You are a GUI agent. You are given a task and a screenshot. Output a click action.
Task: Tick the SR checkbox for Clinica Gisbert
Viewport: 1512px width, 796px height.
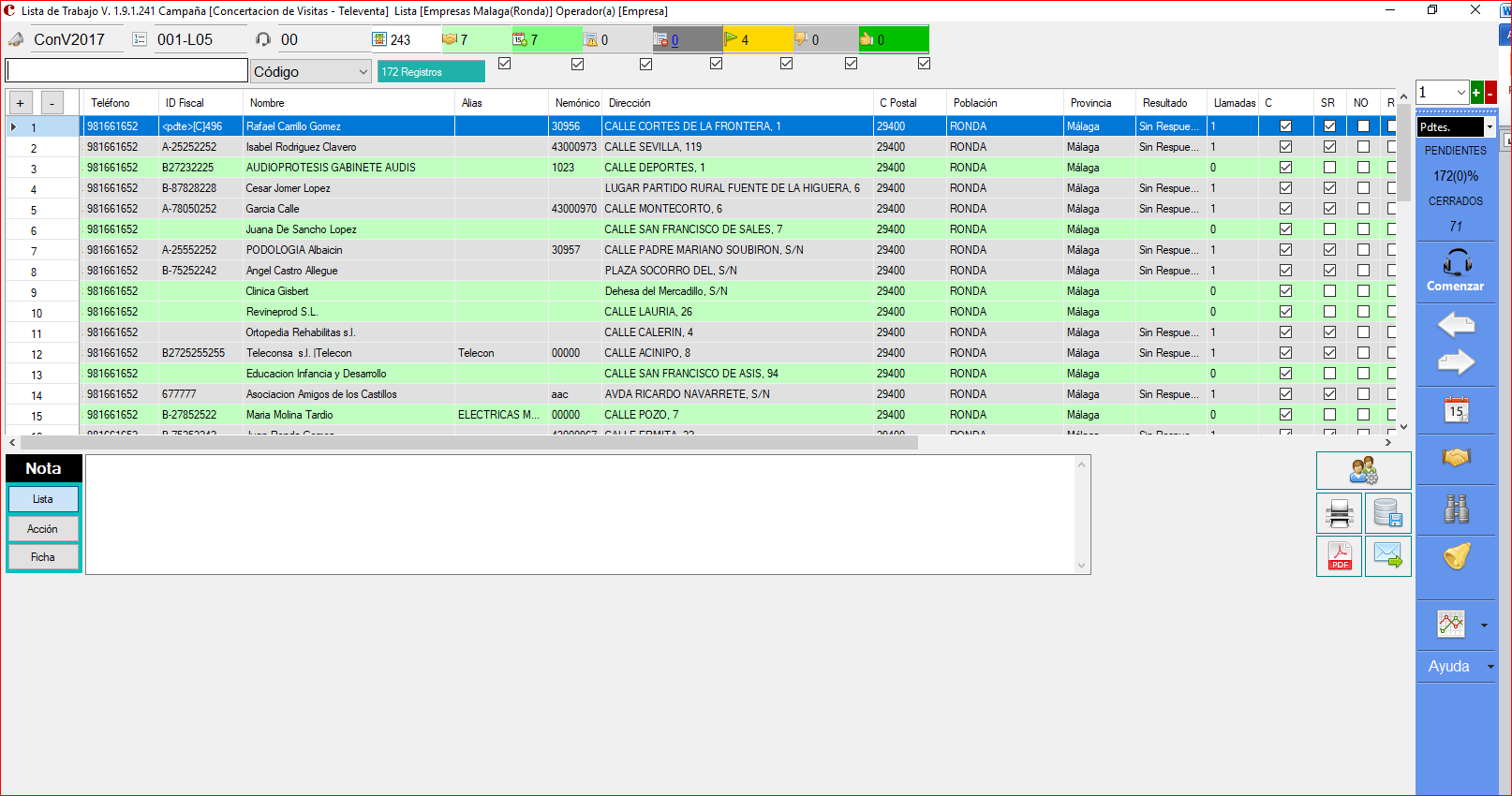[1329, 291]
